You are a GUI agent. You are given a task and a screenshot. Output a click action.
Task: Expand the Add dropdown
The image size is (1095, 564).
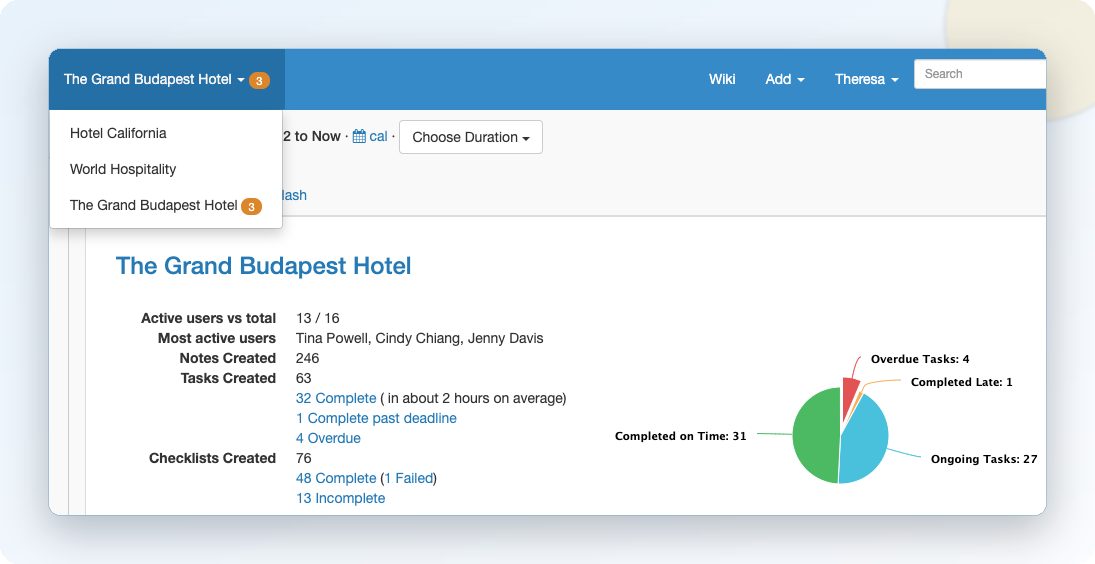coord(784,80)
